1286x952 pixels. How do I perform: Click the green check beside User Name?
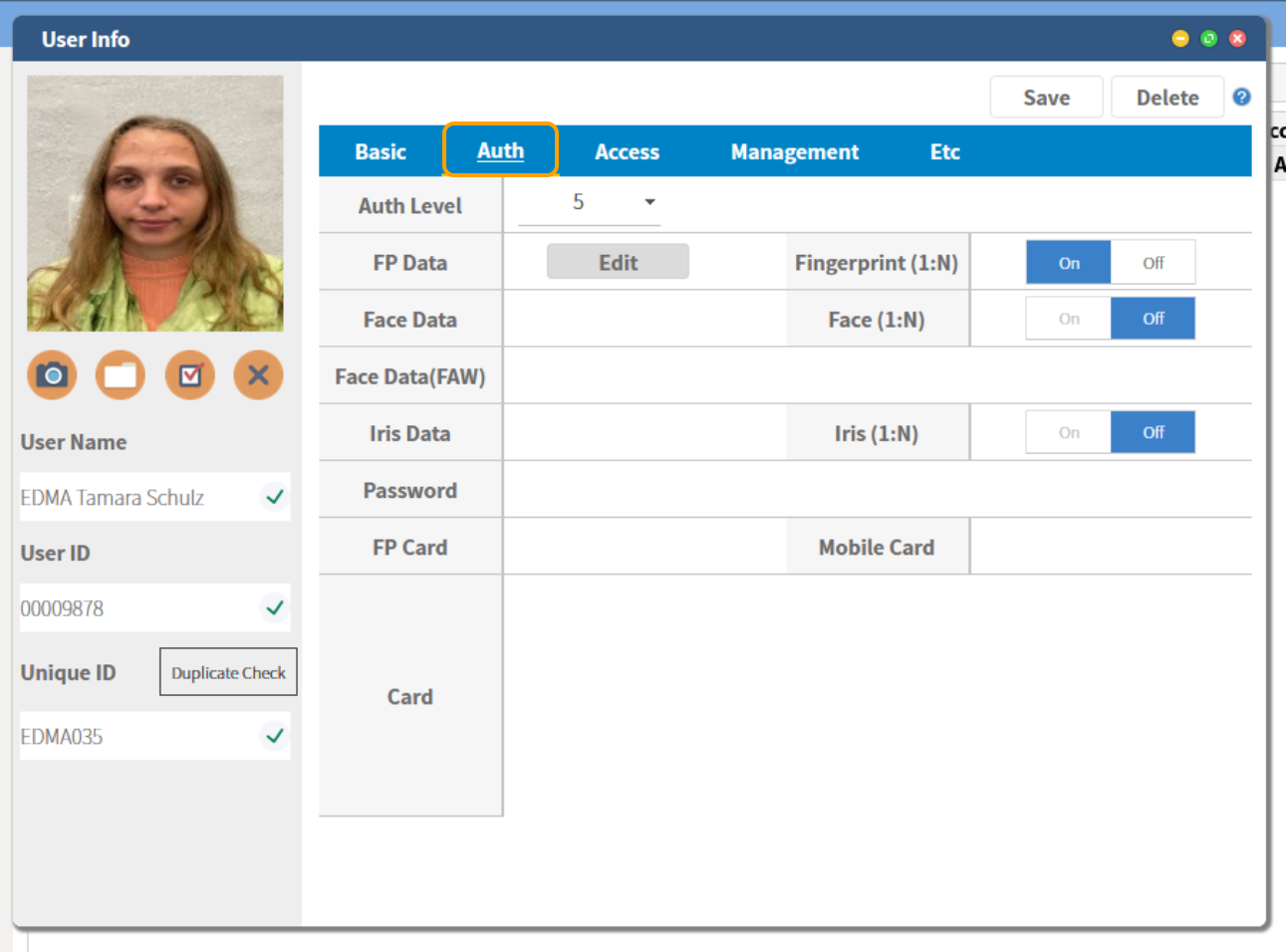pyautogui.click(x=275, y=496)
